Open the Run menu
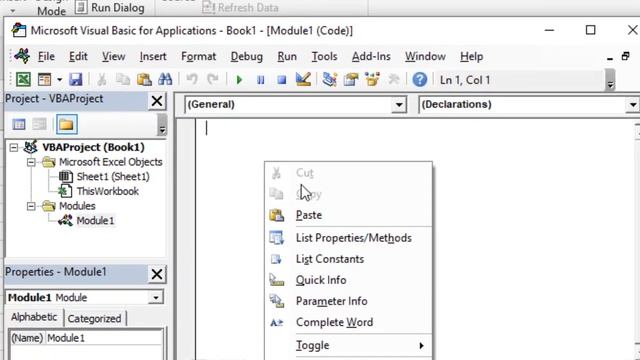 pyautogui.click(x=287, y=56)
